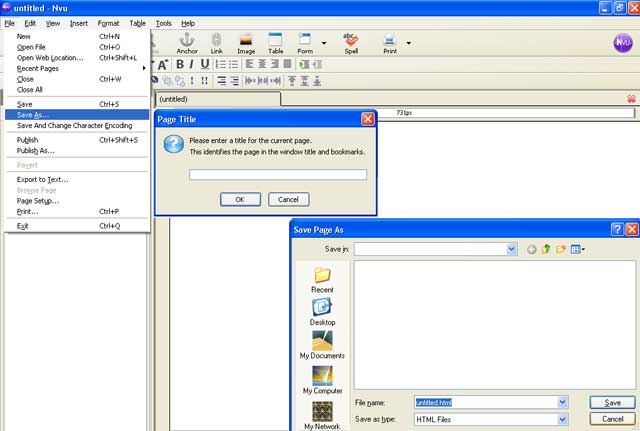Open the Format menu
Screen dimensions: 640x431
click(109, 23)
